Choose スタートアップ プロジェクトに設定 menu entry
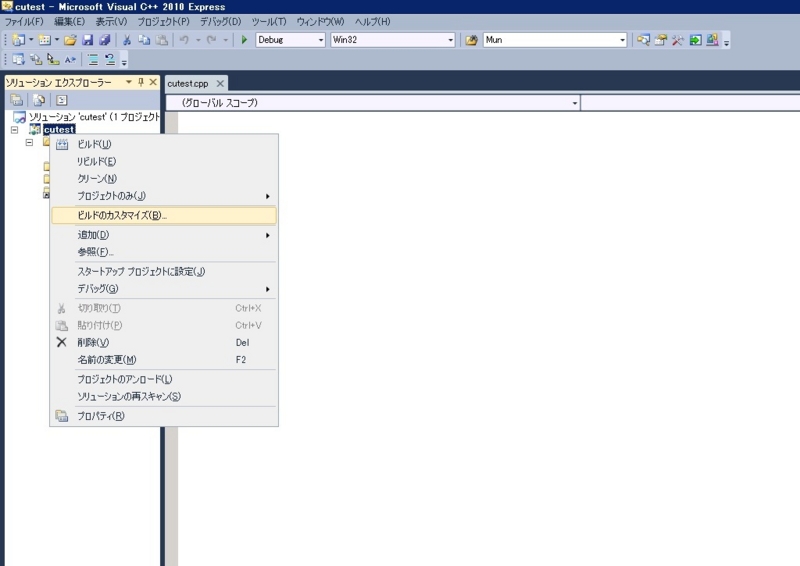The width and height of the screenshot is (800, 566). click(164, 272)
